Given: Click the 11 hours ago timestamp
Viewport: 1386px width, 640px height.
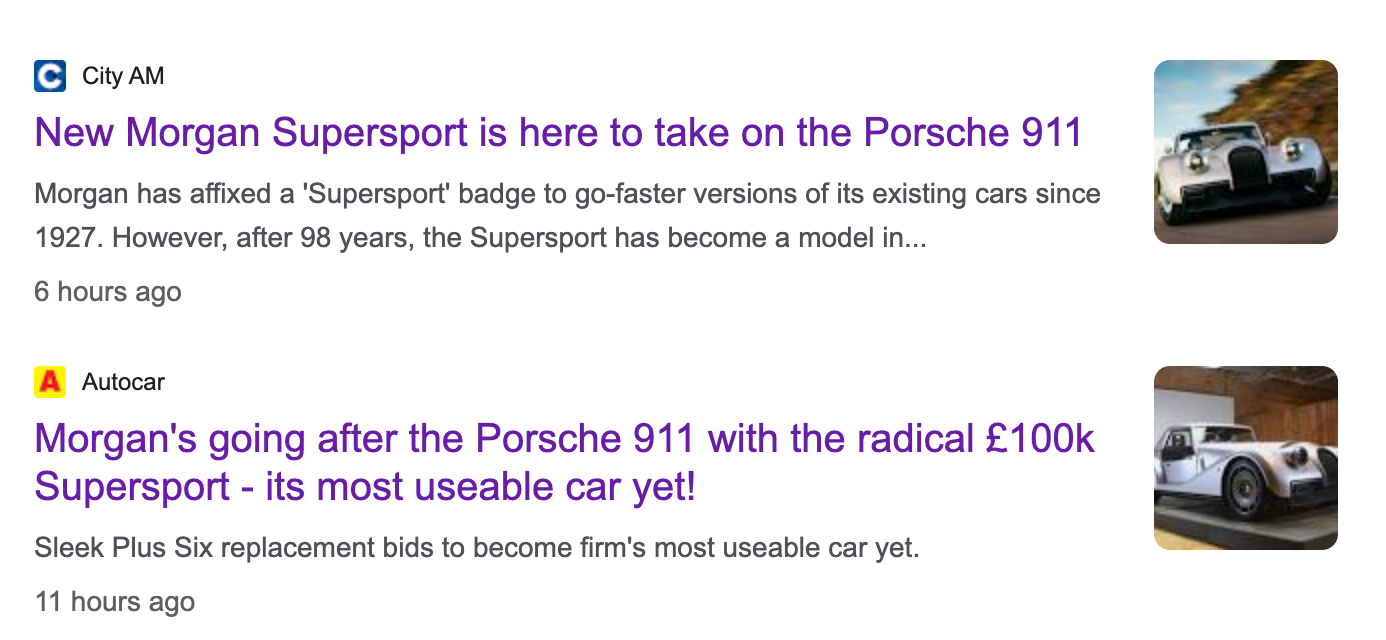Looking at the screenshot, I should pyautogui.click(x=114, y=602).
